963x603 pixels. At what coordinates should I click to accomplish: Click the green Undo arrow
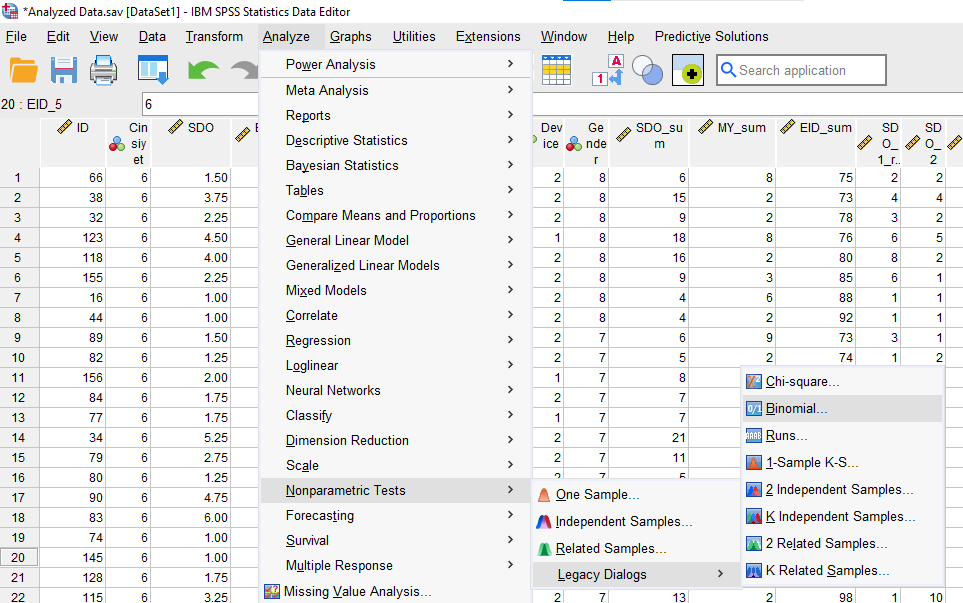point(203,70)
